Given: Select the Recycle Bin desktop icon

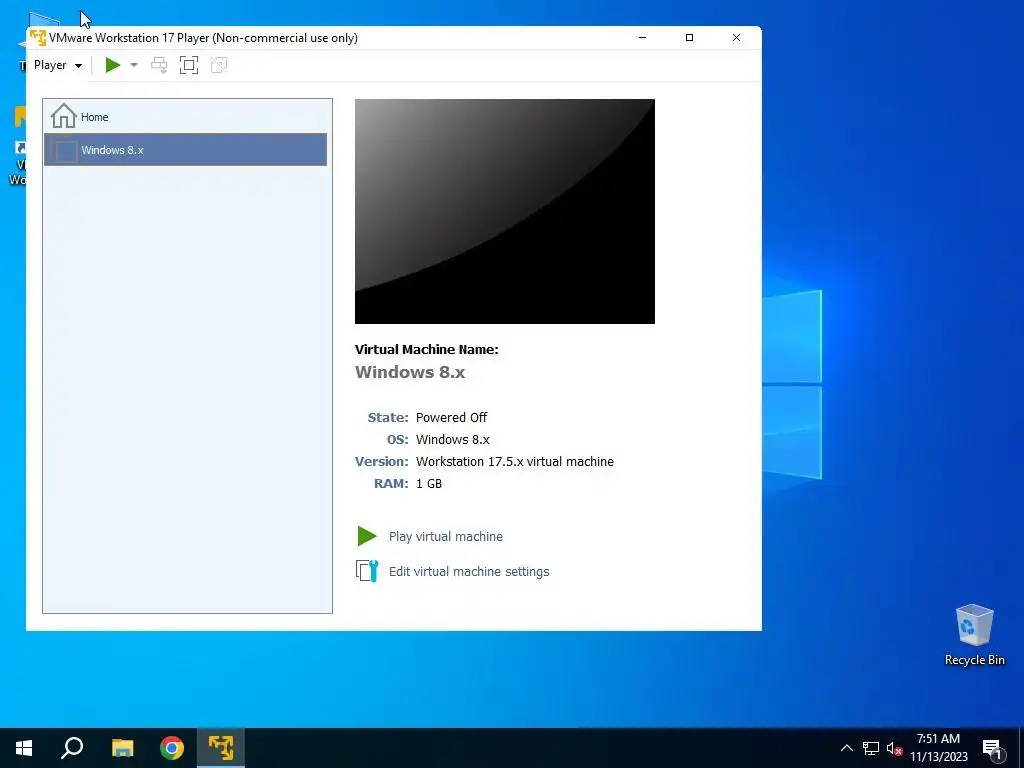Looking at the screenshot, I should (x=974, y=635).
